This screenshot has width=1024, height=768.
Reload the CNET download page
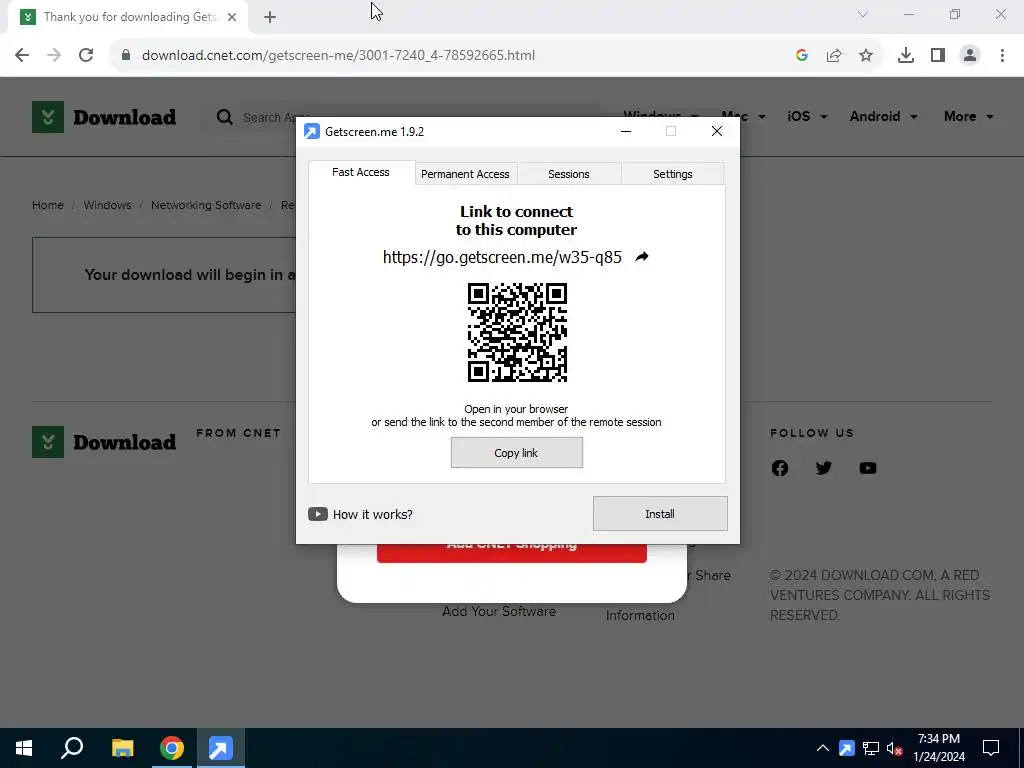(86, 56)
